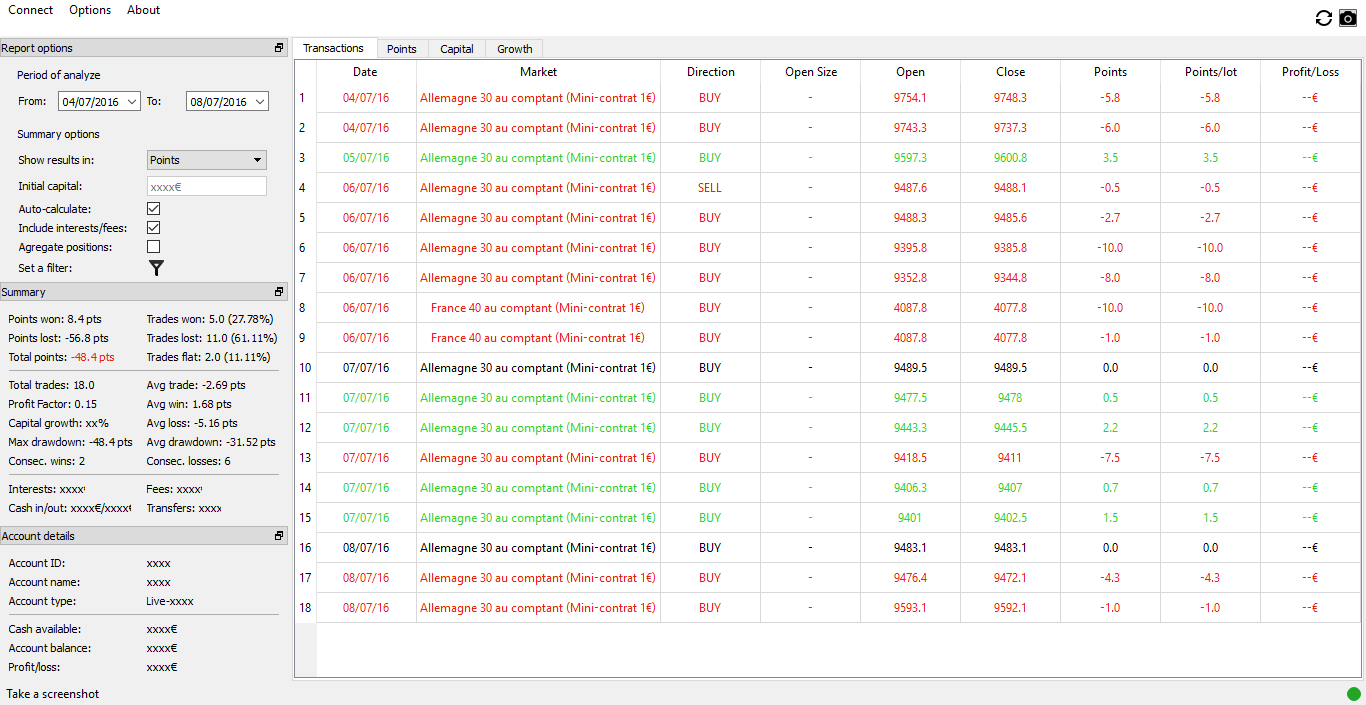
Task: Open the About menu
Action: point(143,10)
